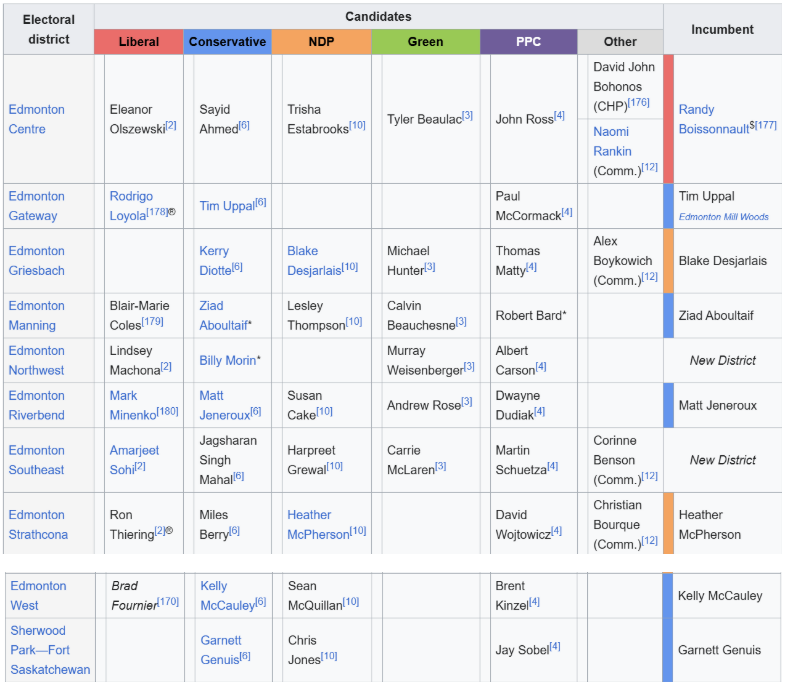The width and height of the screenshot is (785, 685).
Task: Open the Sherwood Park—Fort Saskatchewan link
Action: (50, 650)
